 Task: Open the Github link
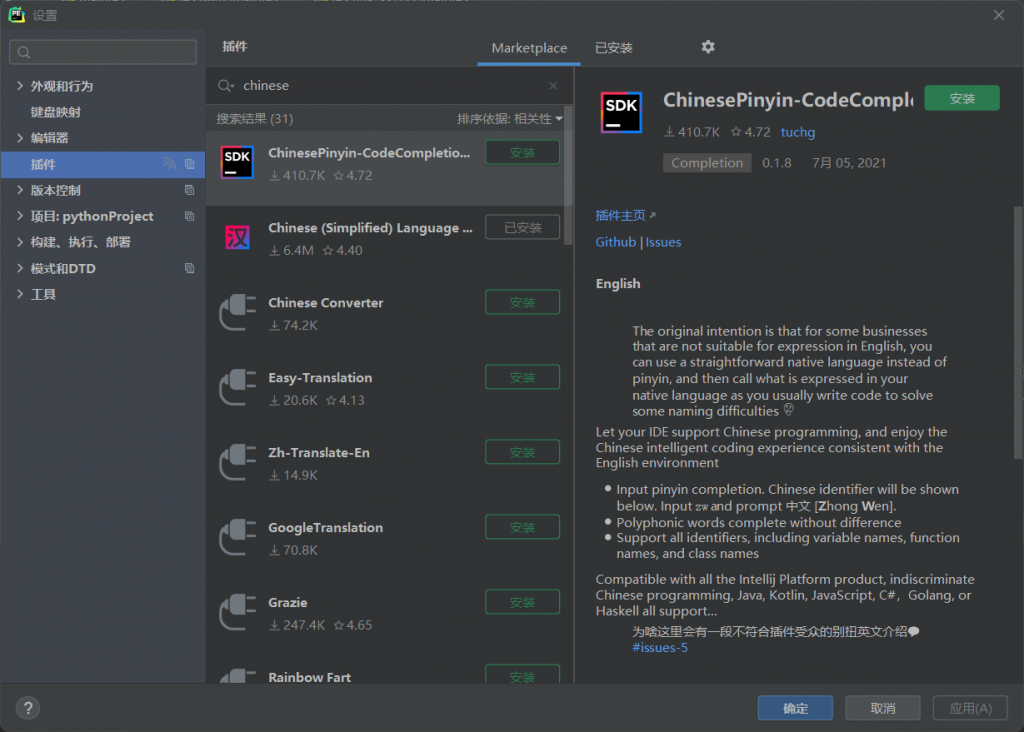(615, 242)
